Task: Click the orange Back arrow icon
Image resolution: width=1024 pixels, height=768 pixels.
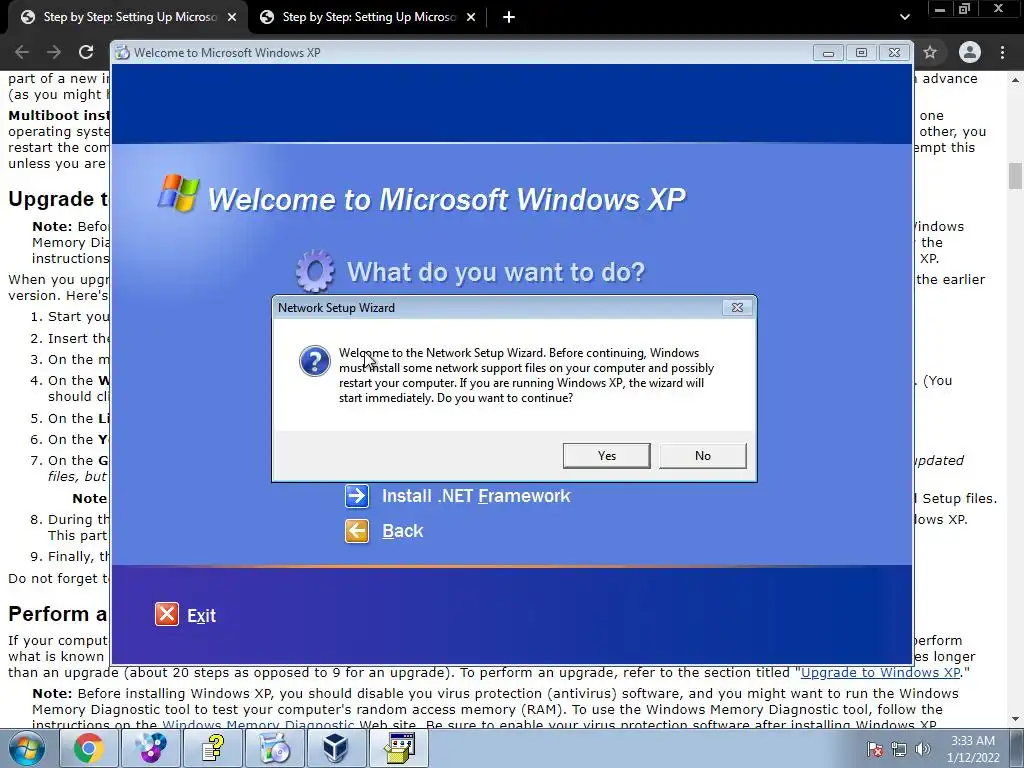Action: coord(357,531)
